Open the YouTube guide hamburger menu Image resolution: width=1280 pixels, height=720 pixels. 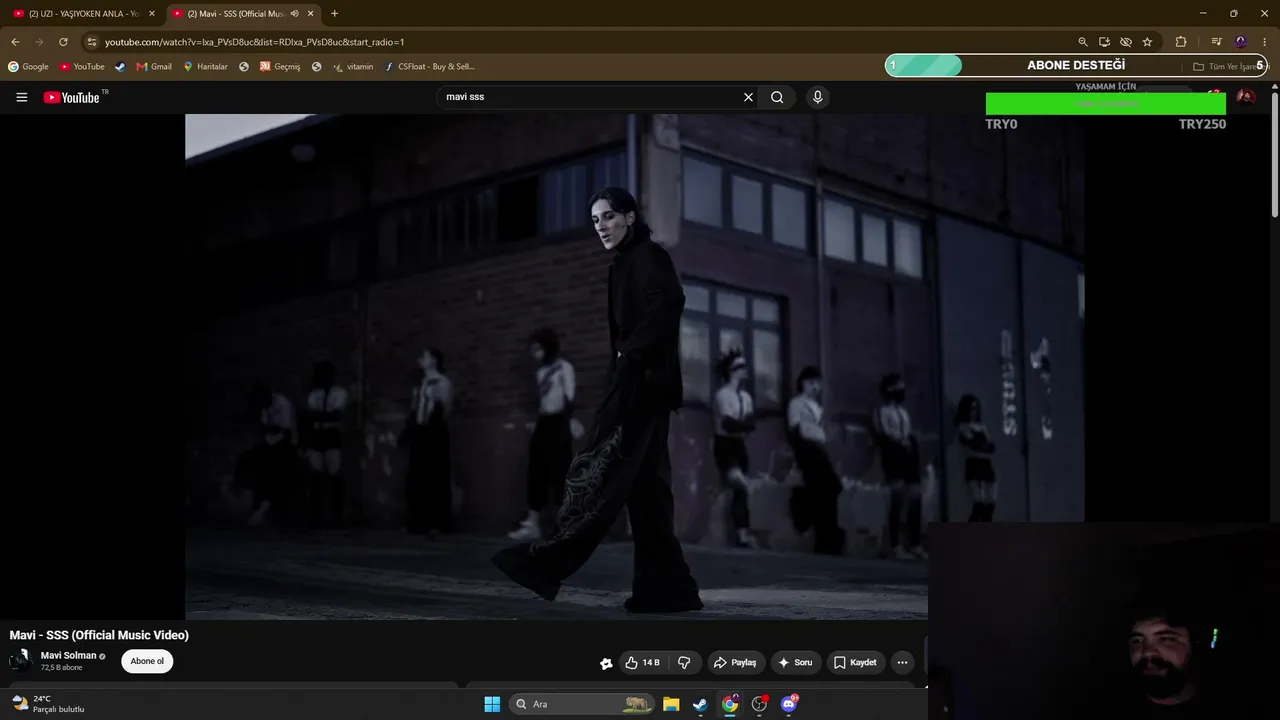click(x=21, y=97)
